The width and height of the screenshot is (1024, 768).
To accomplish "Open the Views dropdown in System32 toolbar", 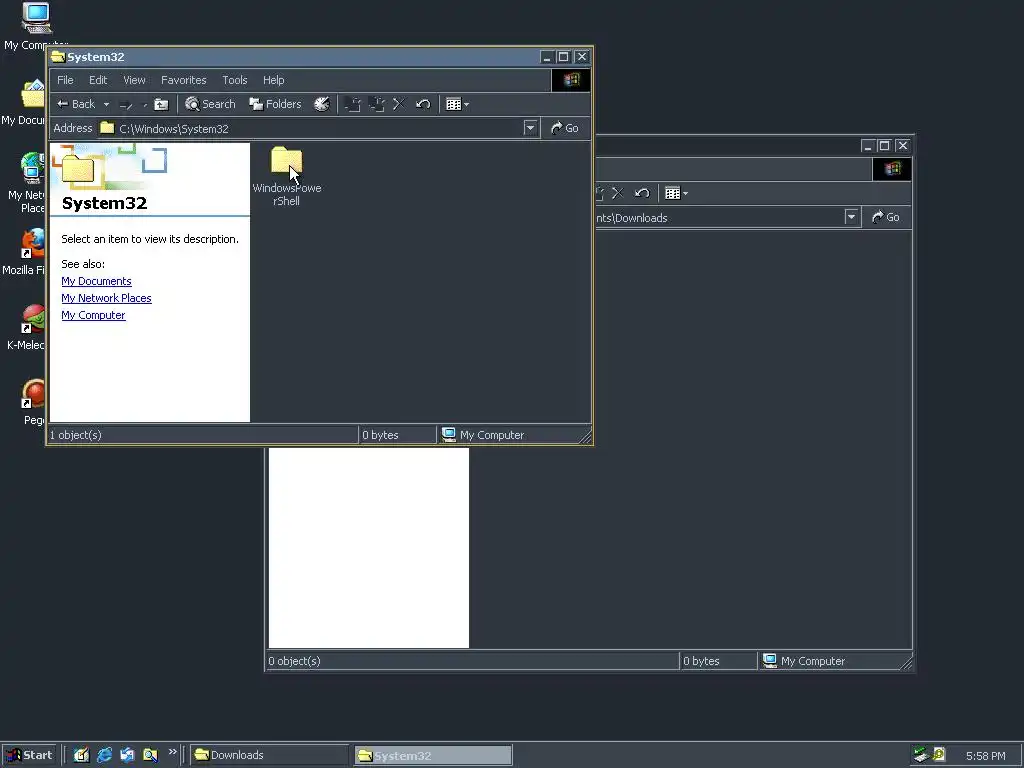I will (x=457, y=104).
